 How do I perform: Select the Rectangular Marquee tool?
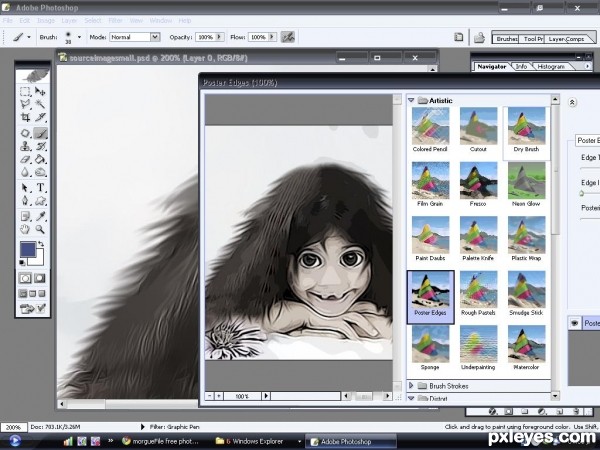[25, 91]
